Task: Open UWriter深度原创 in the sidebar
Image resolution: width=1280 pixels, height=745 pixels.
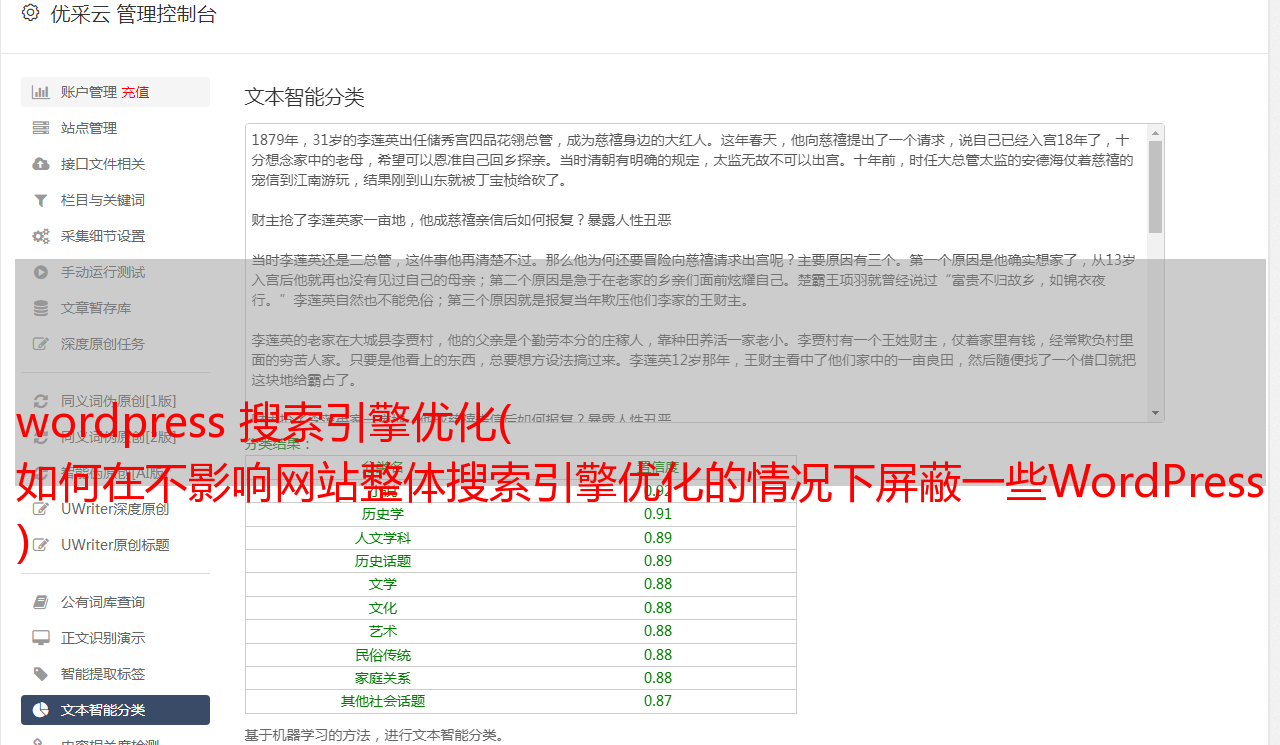Action: [x=115, y=509]
